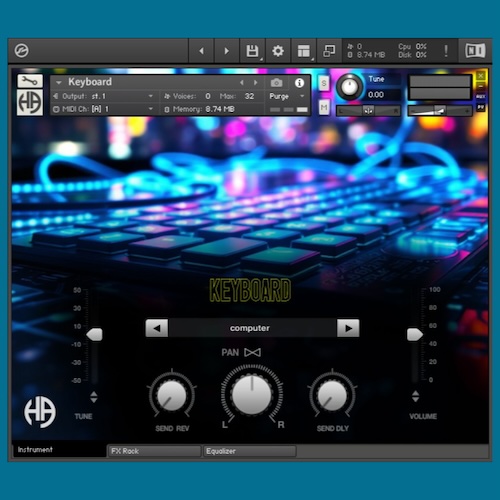Click the header volume slider
Screen dimensions: 500x500
(x=440, y=110)
